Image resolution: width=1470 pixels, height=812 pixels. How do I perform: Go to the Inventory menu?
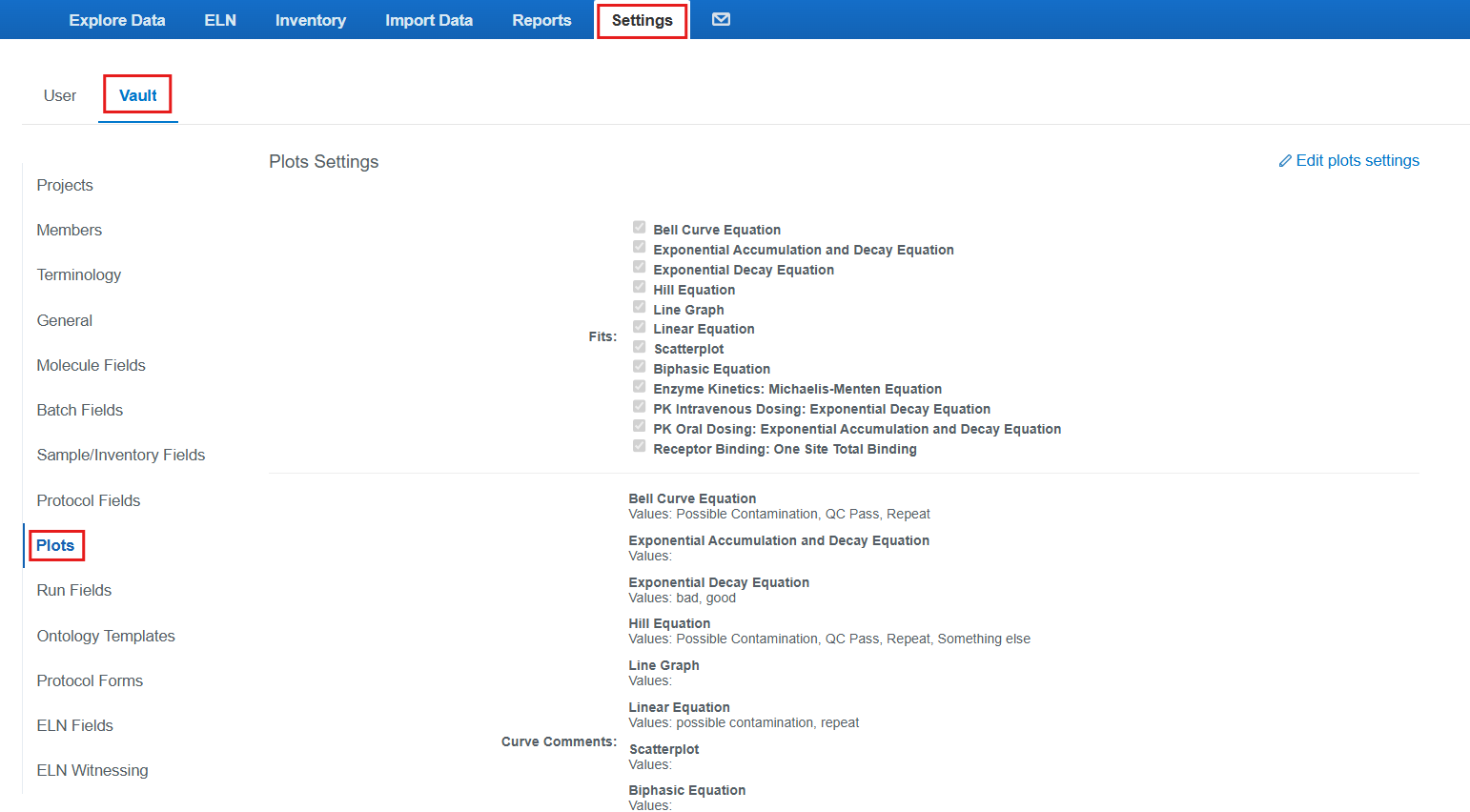pos(311,20)
